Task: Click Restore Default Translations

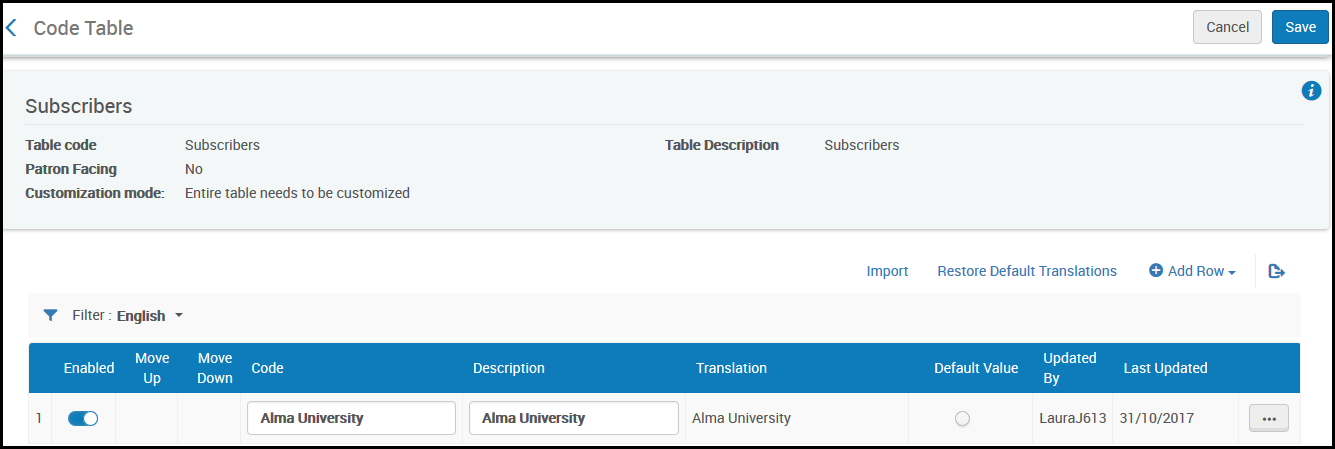Action: [1027, 271]
